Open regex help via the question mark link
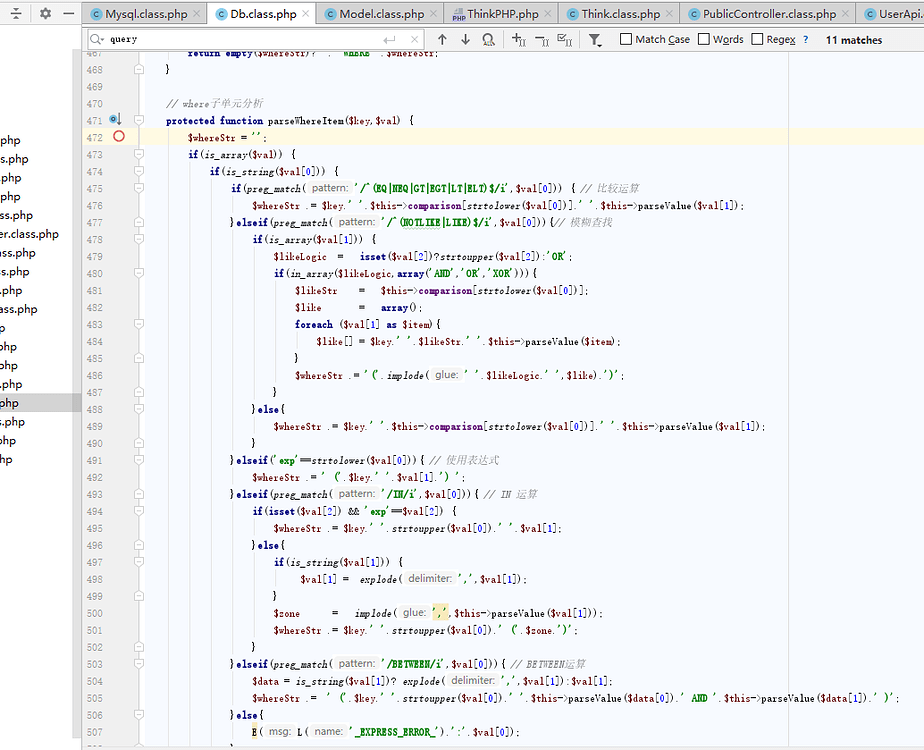The image size is (924, 750). pyautogui.click(x=806, y=39)
